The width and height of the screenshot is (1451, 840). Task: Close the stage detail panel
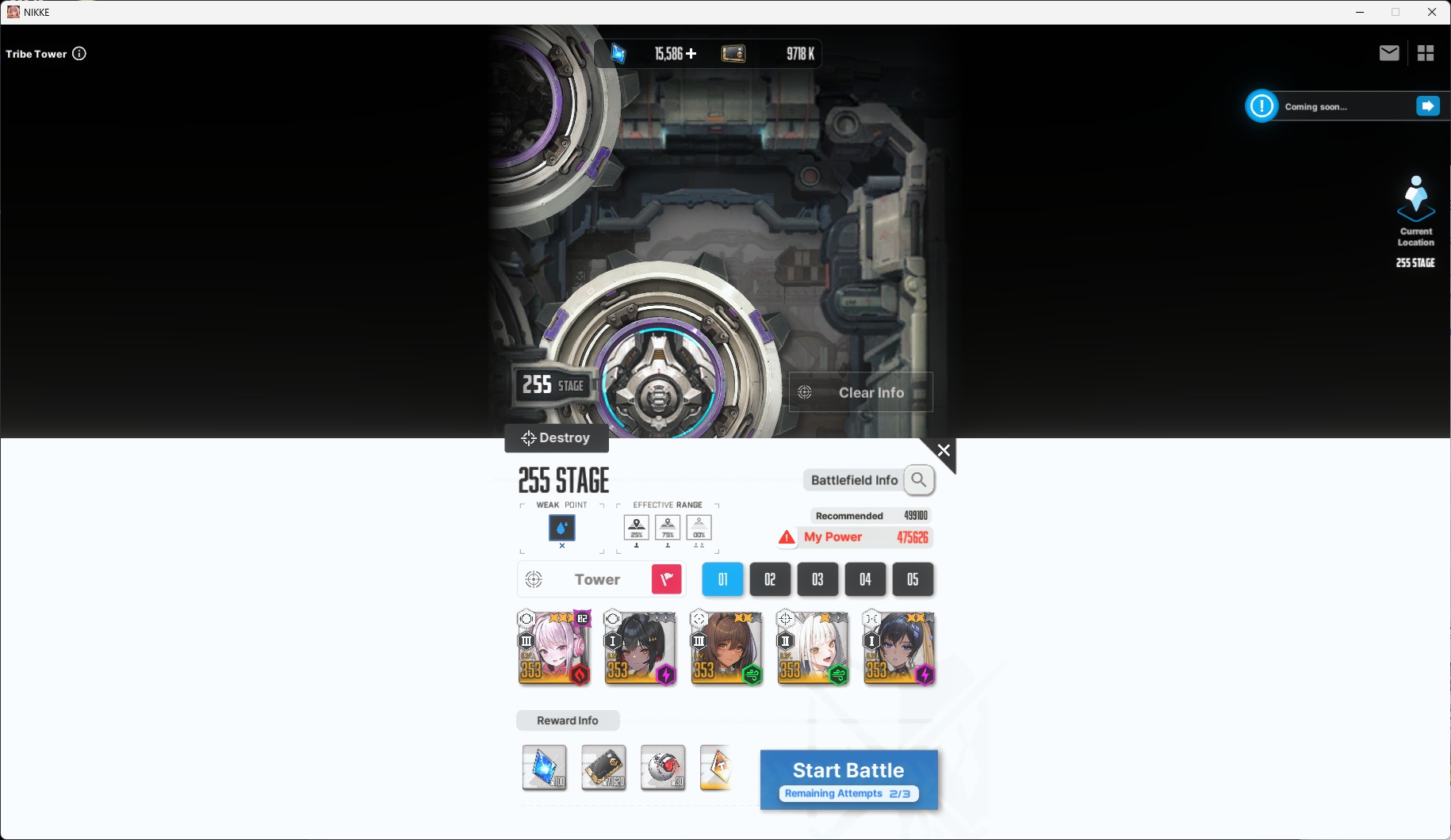[x=943, y=450]
